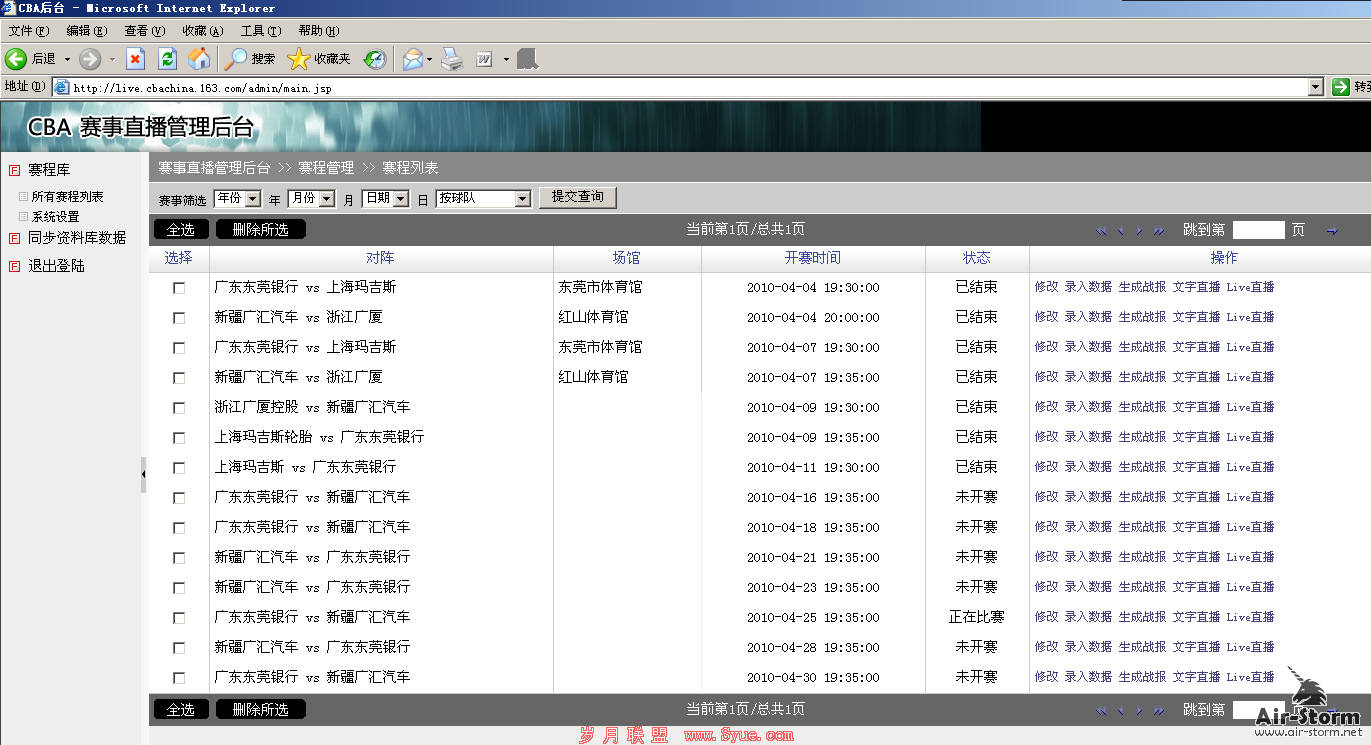Open the 月份 month dropdown
The image size is (1371, 745).
pyautogui.click(x=311, y=198)
